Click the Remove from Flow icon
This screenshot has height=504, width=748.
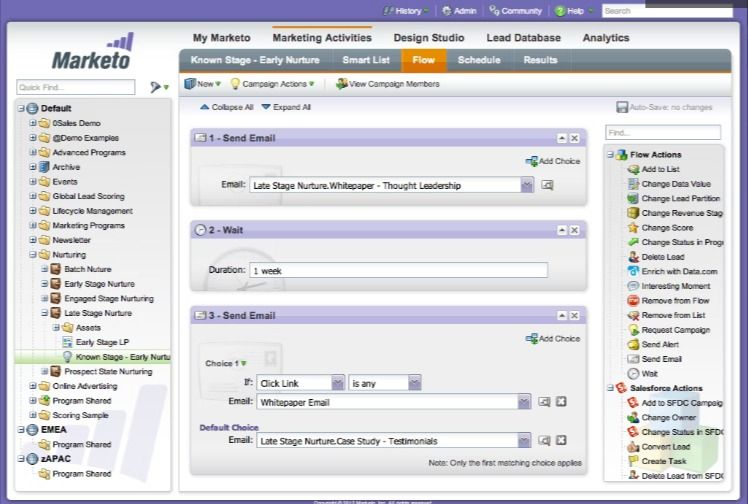633,301
